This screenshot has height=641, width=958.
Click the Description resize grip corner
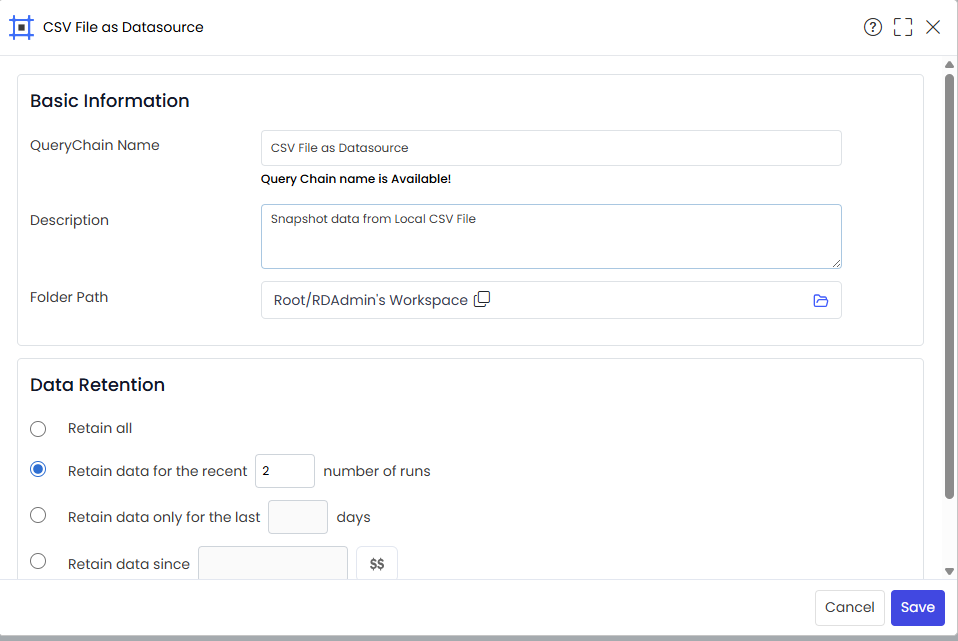[836, 263]
